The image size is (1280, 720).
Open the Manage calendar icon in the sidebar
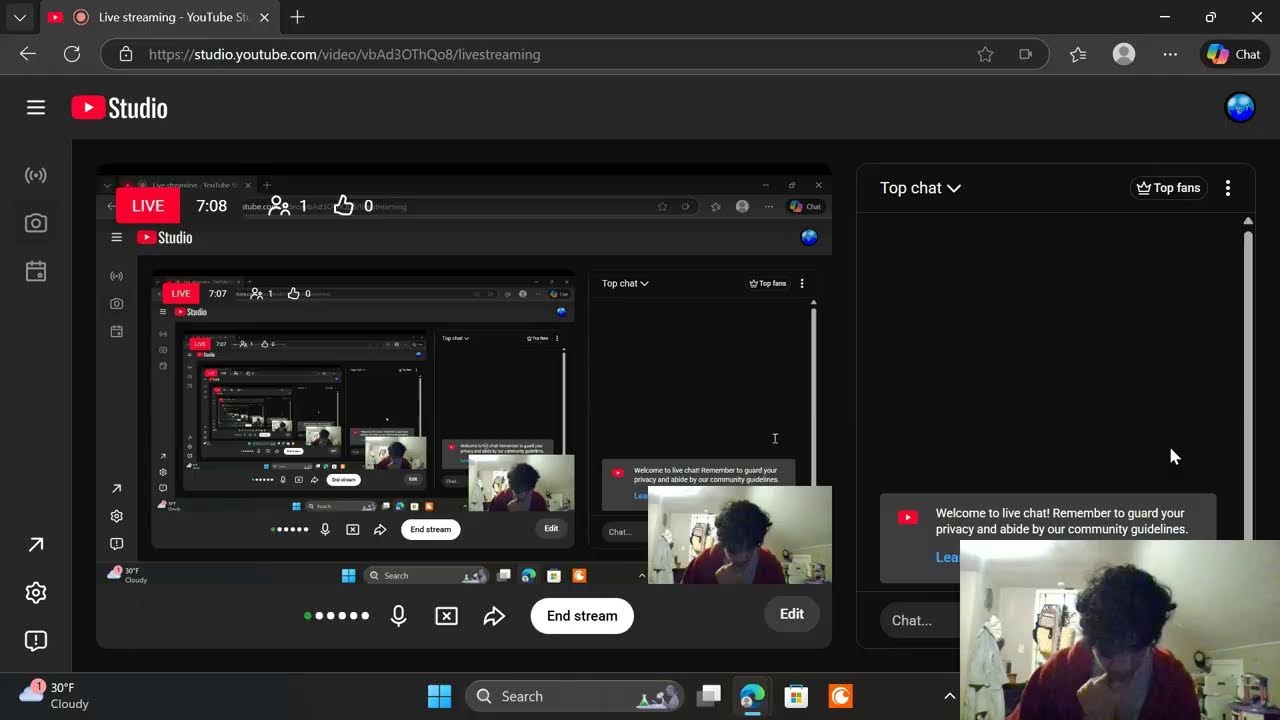(x=36, y=272)
